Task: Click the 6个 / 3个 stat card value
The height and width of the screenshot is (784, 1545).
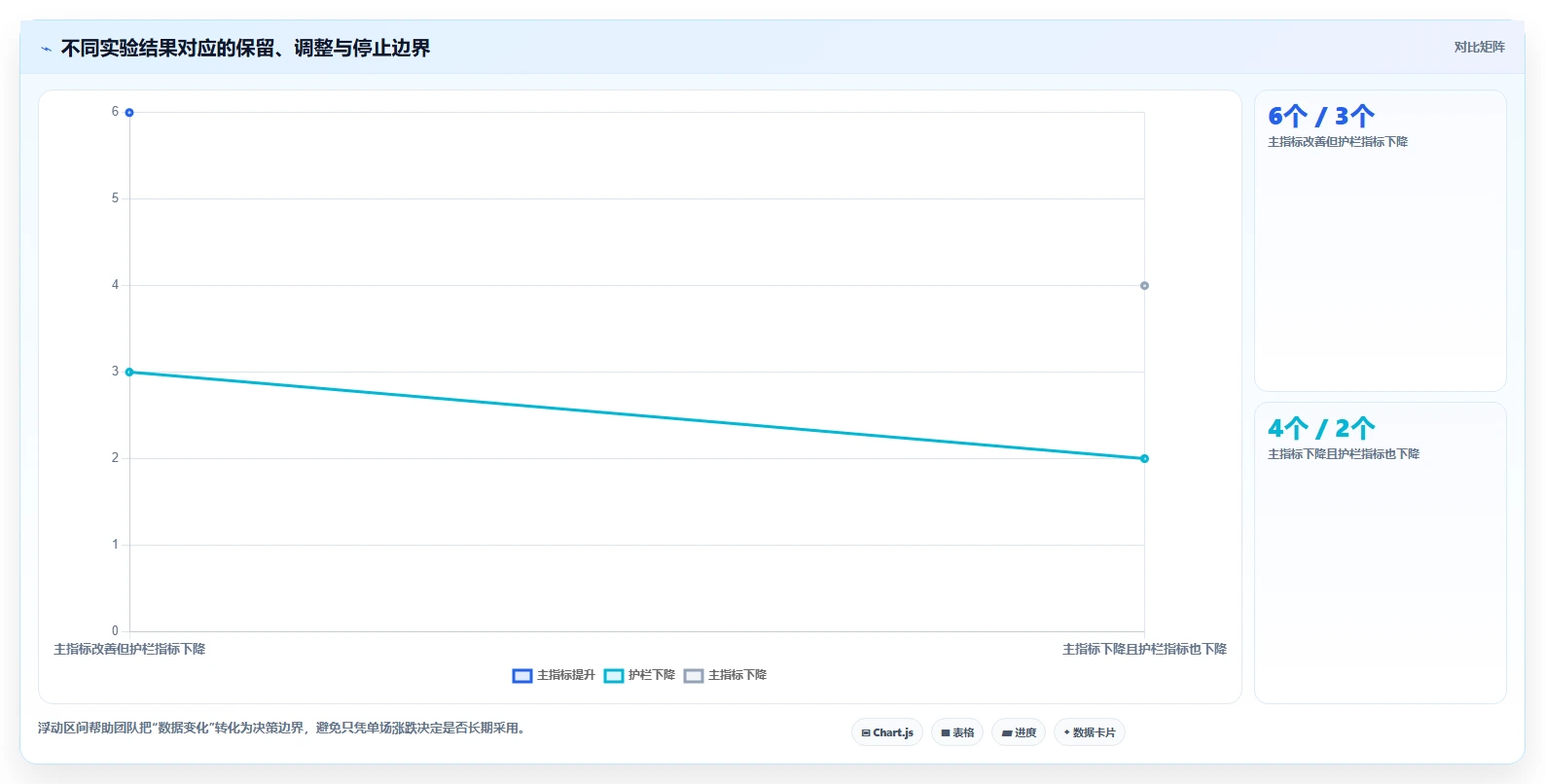Action: coord(1321,117)
